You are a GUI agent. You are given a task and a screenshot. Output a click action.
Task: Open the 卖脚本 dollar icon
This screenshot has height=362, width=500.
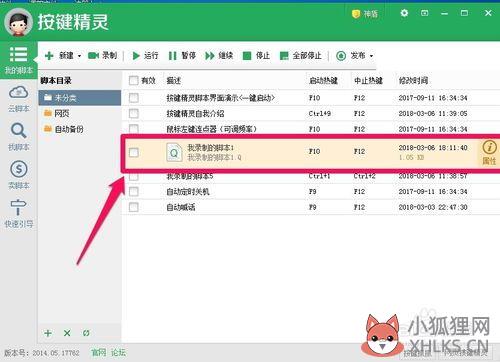pyautogui.click(x=18, y=169)
